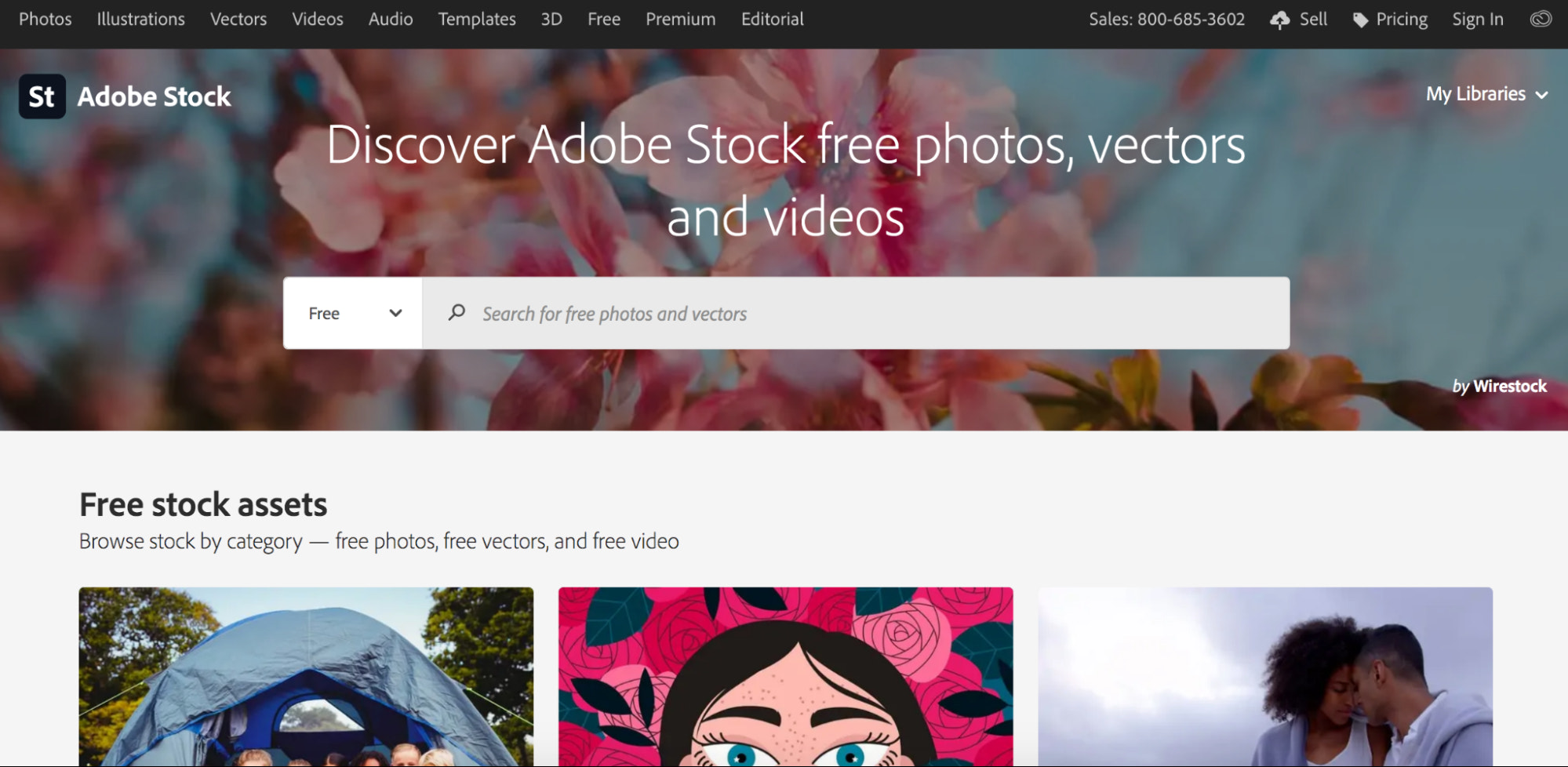Go to the Videos section
Viewport: 1568px width, 767px height.
tap(318, 19)
